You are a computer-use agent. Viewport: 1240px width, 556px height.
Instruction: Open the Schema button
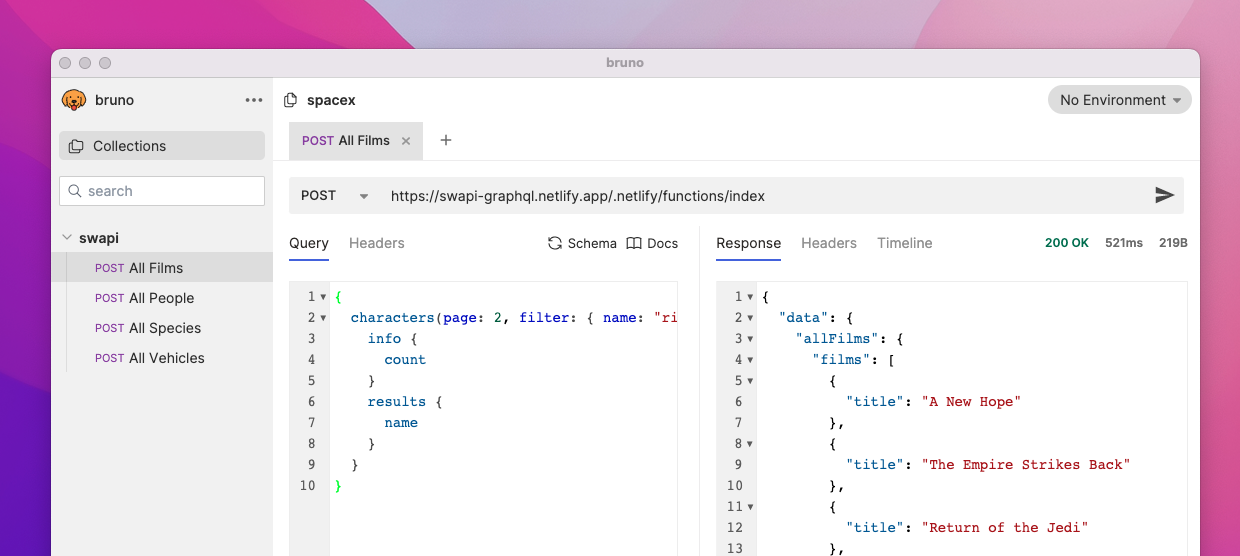click(x=582, y=243)
